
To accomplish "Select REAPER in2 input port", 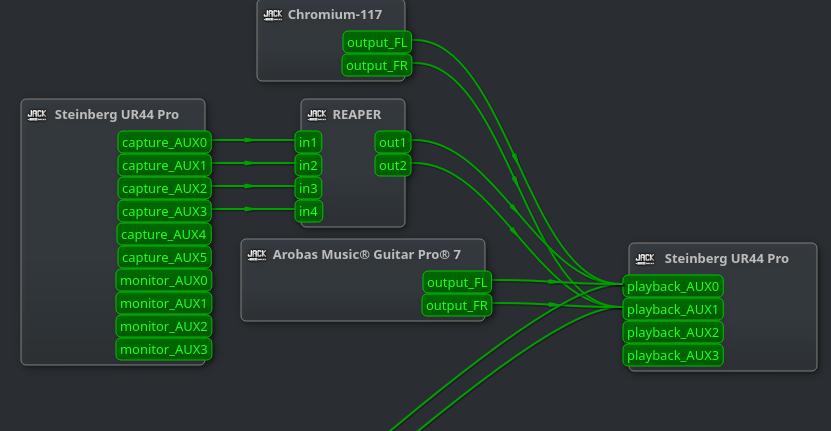I will (x=308, y=165).
